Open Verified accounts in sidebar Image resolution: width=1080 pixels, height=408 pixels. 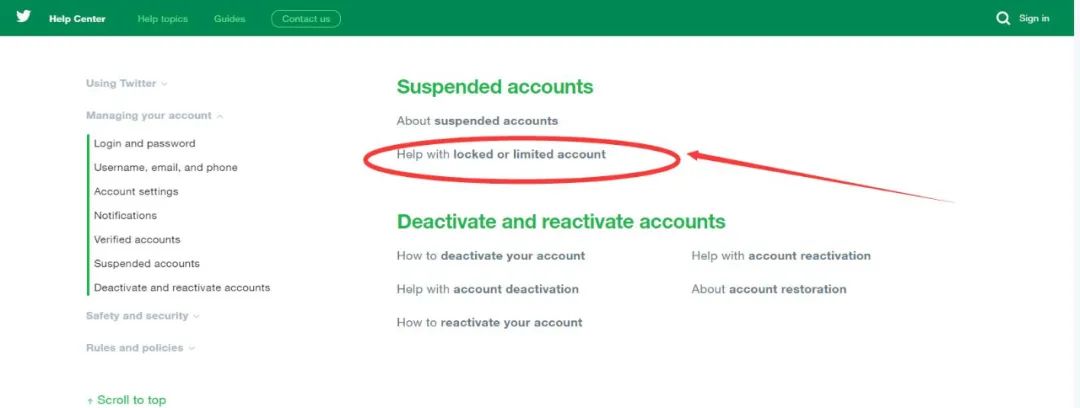click(x=137, y=240)
